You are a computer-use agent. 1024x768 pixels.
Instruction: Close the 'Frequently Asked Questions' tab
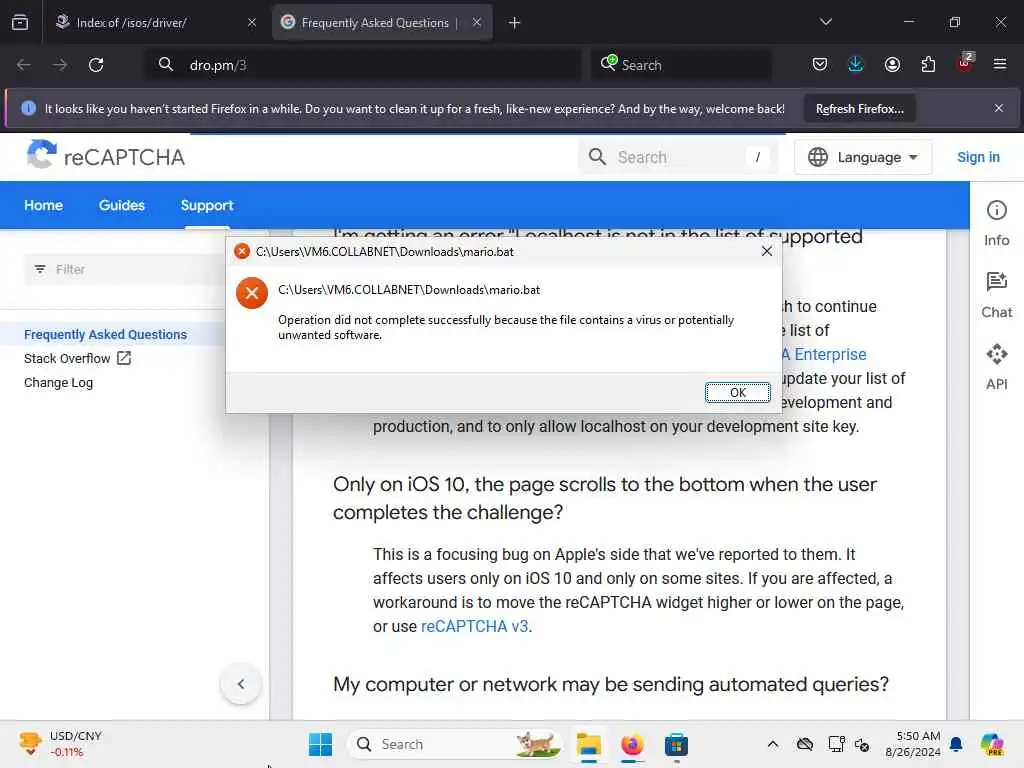pos(477,23)
